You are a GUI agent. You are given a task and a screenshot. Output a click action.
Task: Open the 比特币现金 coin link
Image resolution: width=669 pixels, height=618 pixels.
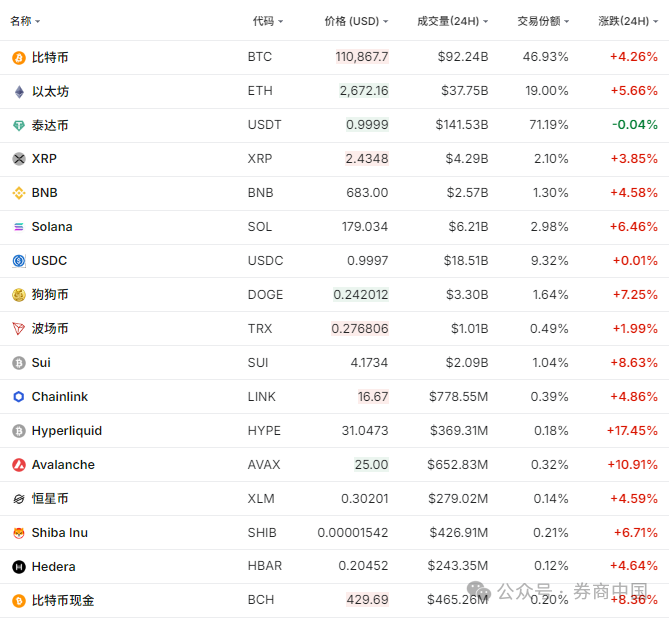tap(63, 600)
